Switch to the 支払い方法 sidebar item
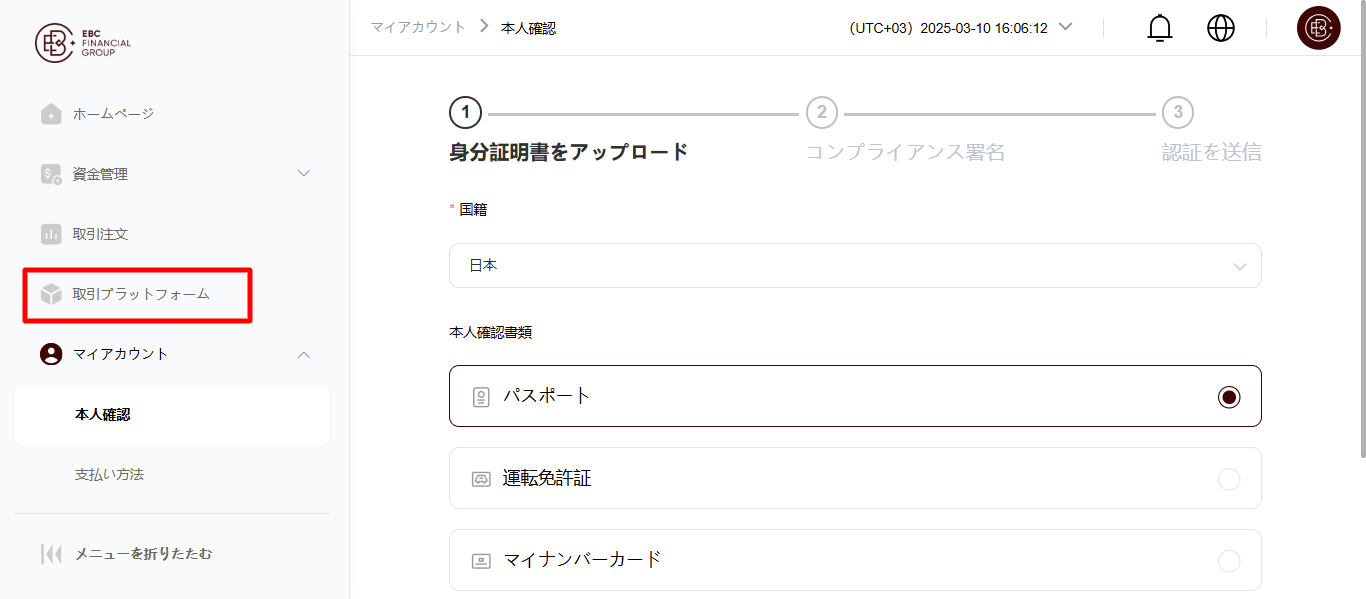 click(109, 474)
